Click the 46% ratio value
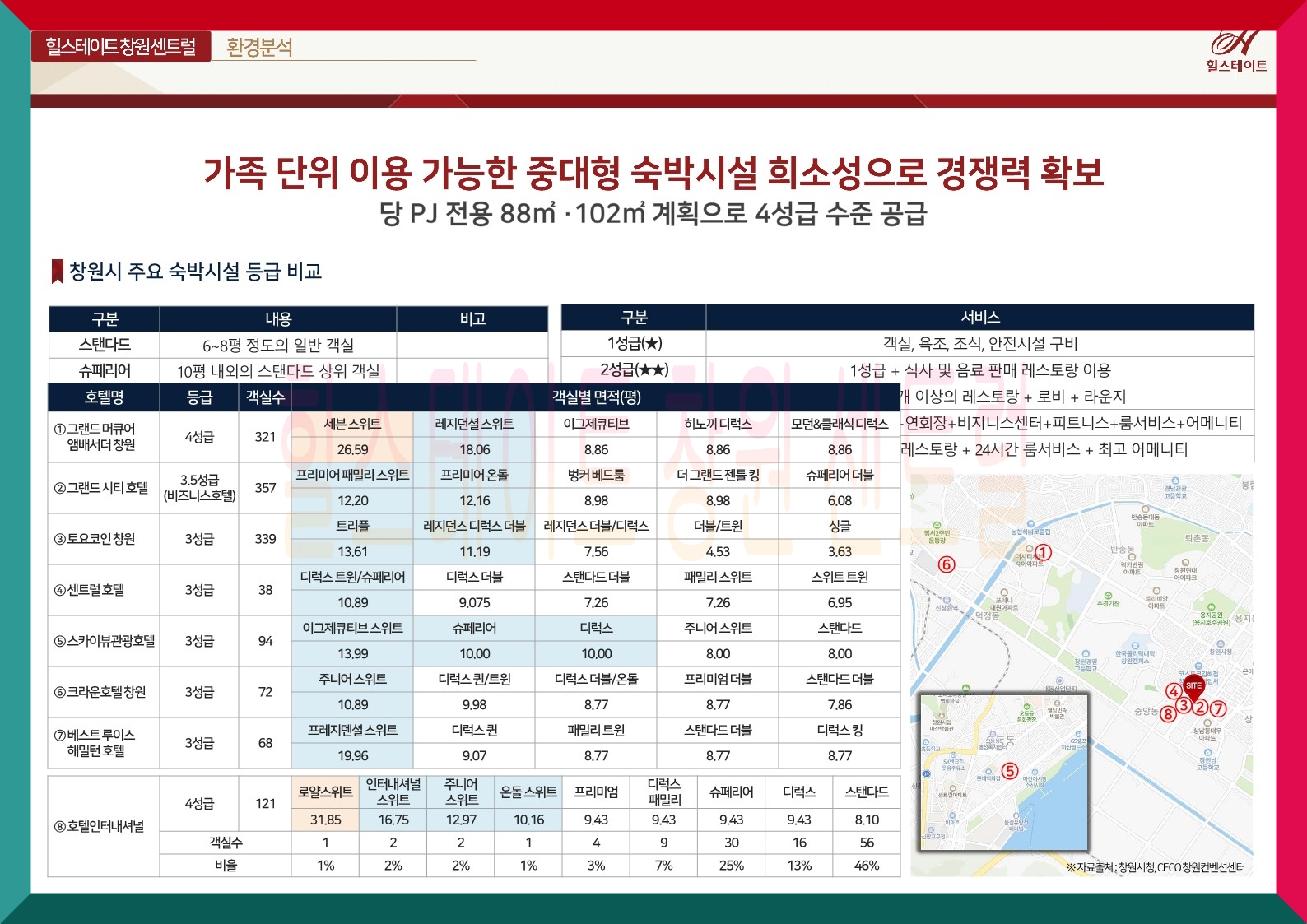 867,866
